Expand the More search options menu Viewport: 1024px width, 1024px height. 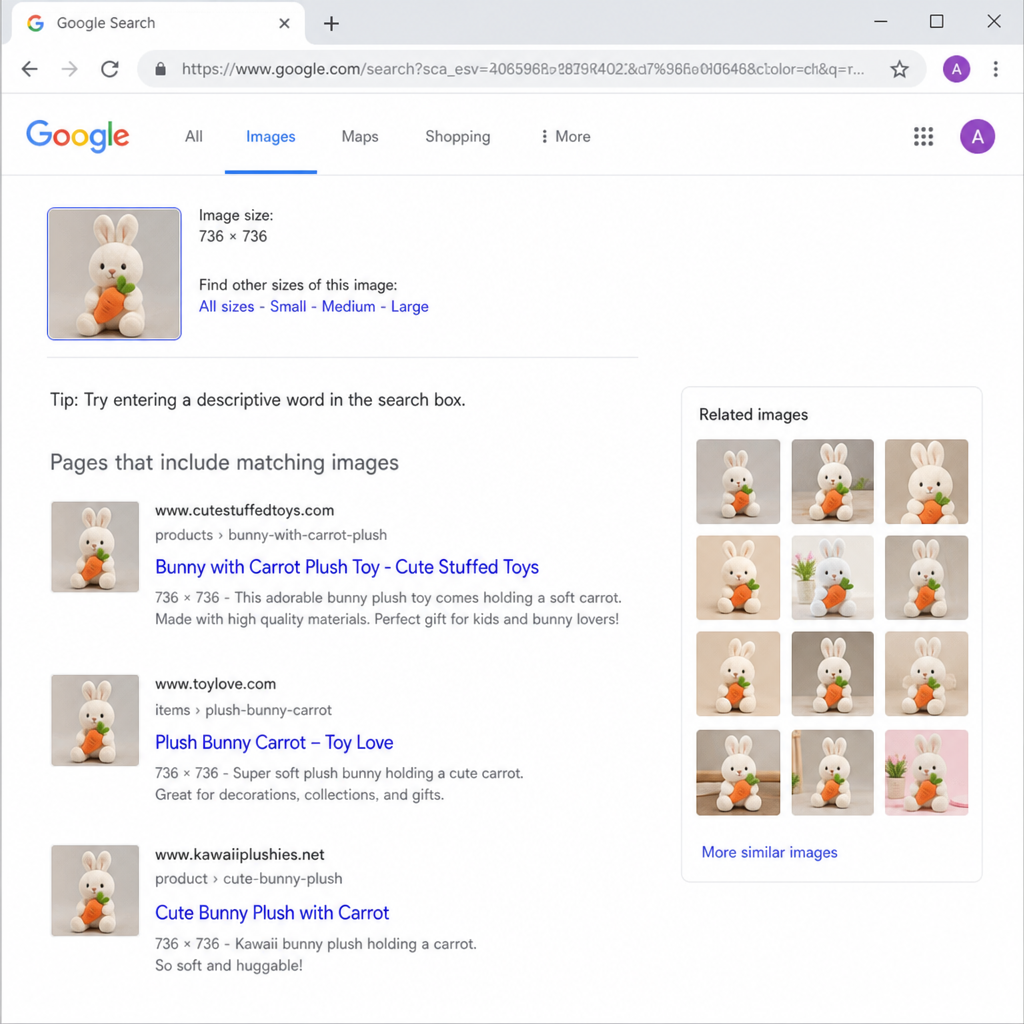pos(566,136)
